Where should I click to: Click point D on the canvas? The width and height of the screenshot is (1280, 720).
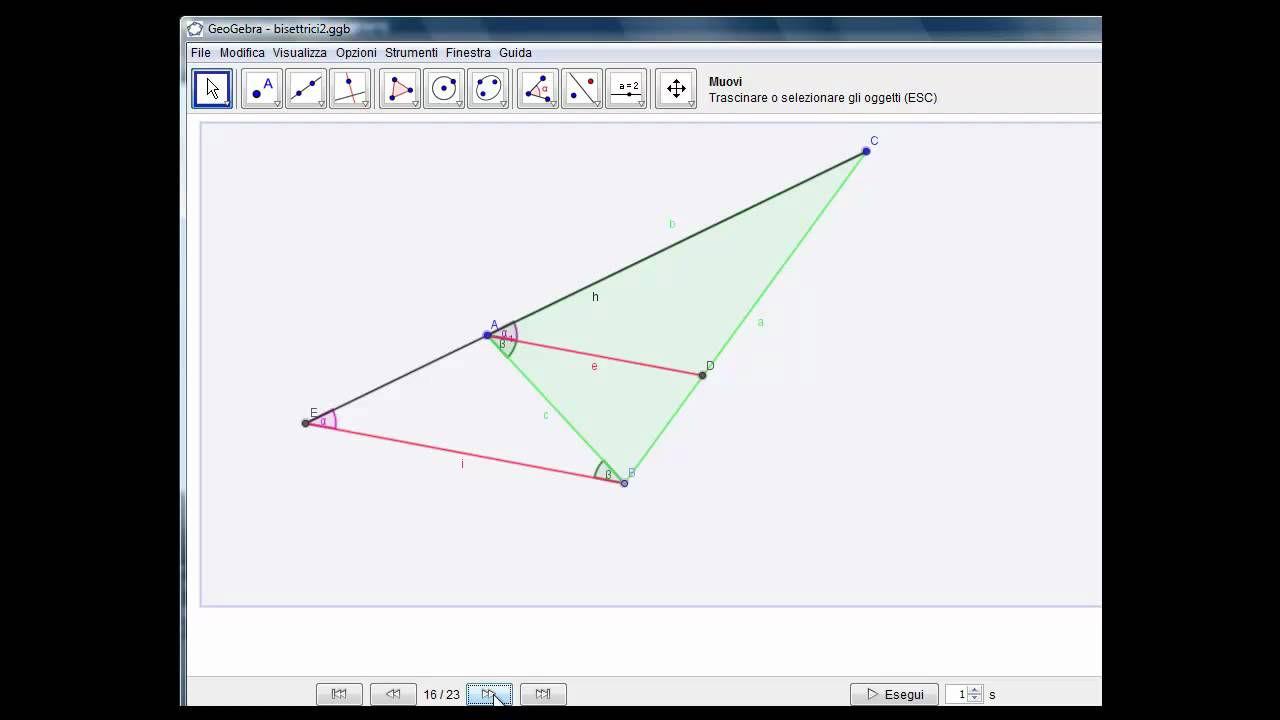pyautogui.click(x=702, y=375)
